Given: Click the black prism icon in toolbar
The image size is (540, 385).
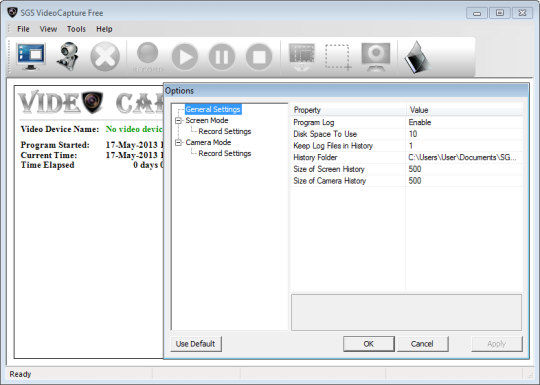Looking at the screenshot, I should [x=417, y=57].
